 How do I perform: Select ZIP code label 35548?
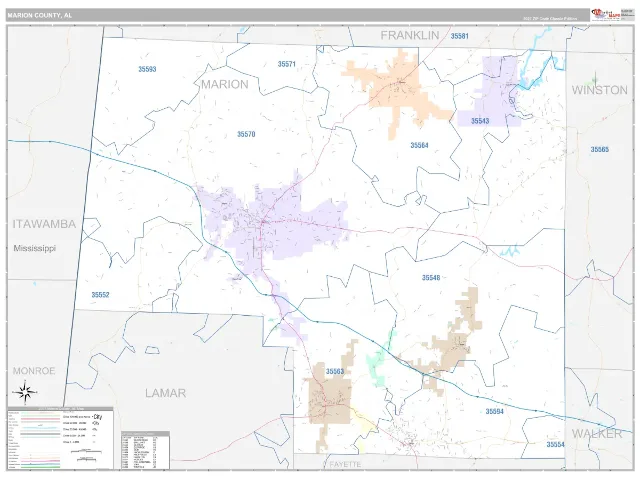pyautogui.click(x=431, y=278)
